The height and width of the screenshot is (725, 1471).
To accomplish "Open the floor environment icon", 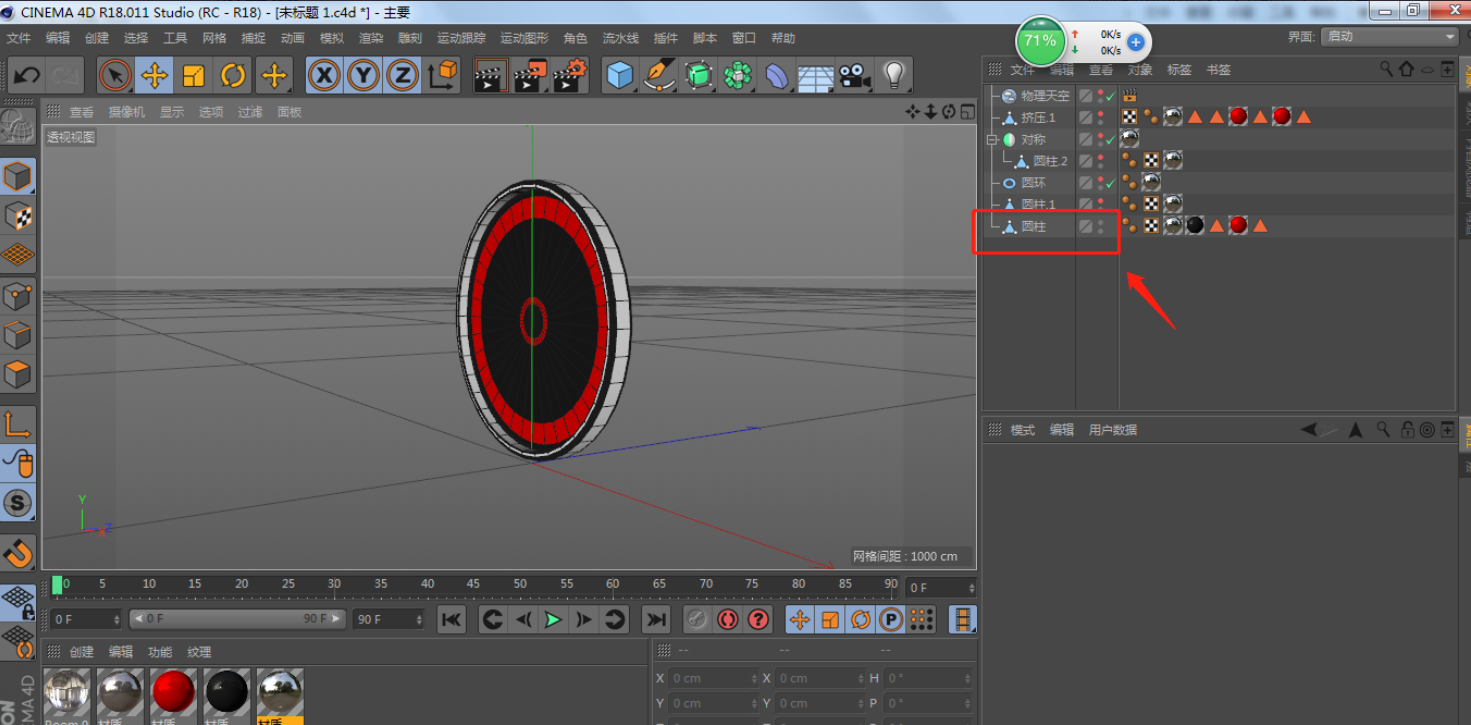I will pyautogui.click(x=816, y=75).
